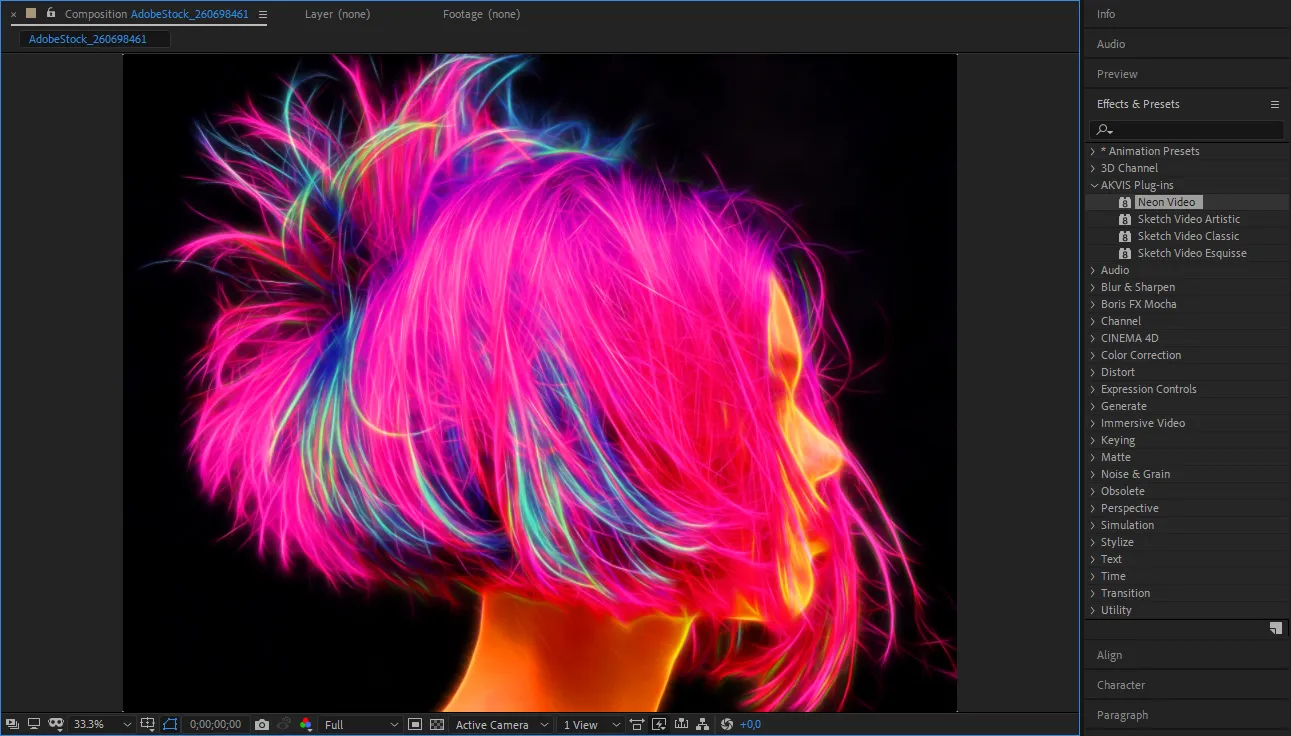Expand the Distort category
The height and width of the screenshot is (736, 1291).
(1092, 373)
